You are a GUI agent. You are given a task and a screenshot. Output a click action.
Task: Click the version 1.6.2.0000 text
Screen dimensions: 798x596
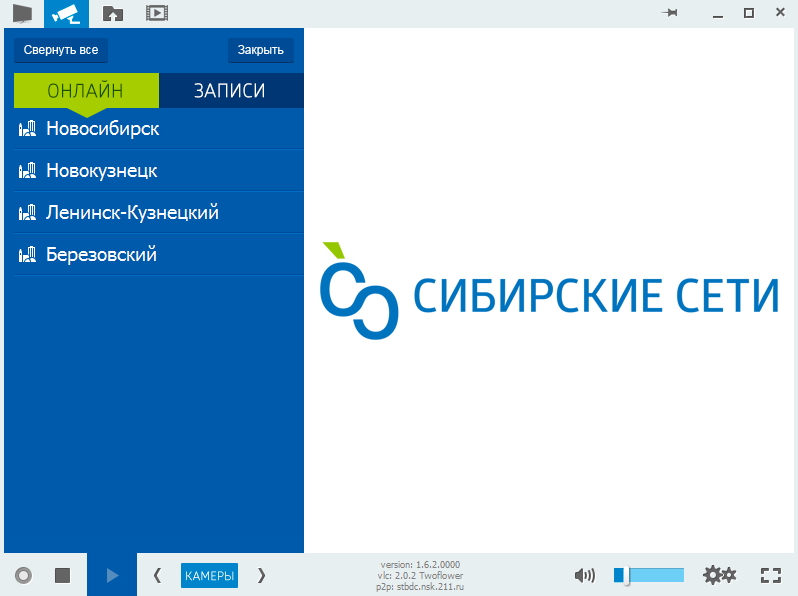point(420,564)
